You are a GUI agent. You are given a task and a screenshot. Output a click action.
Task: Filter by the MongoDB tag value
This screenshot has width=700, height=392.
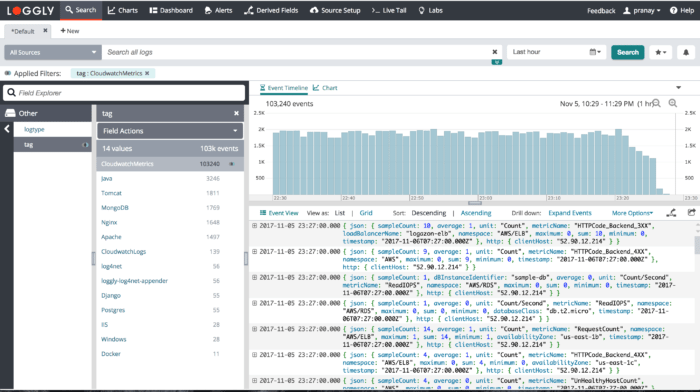[115, 208]
